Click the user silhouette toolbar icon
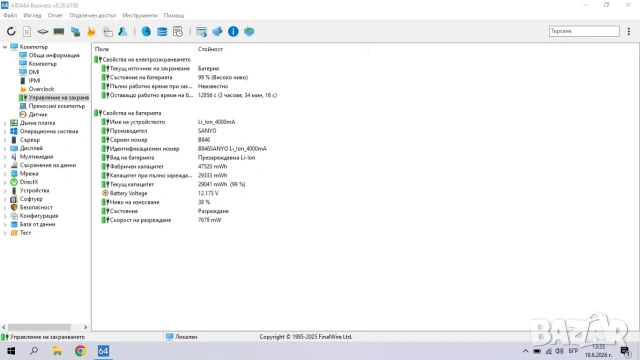Viewport: 640px width, 360px height. click(122, 31)
